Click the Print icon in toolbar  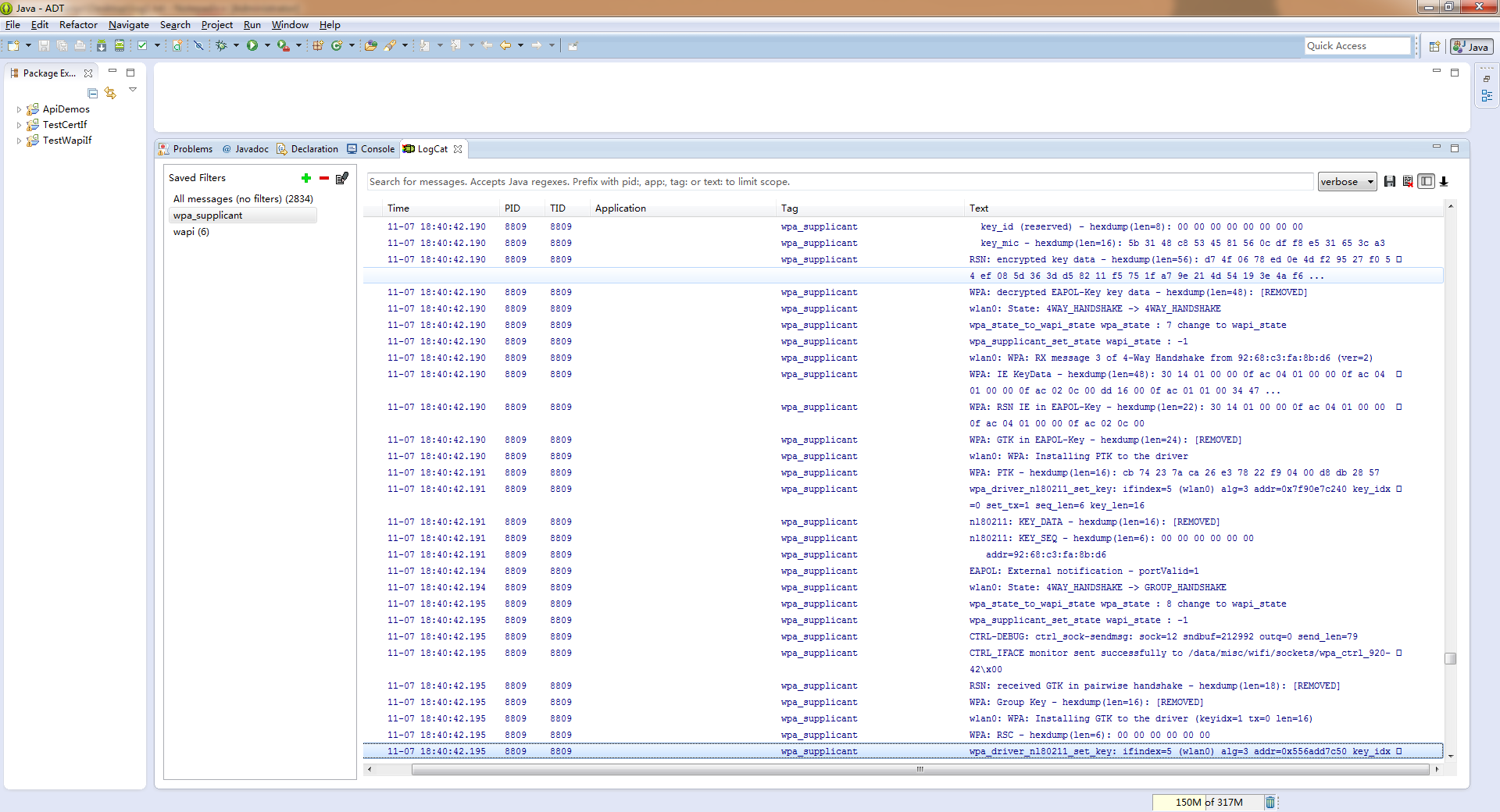[x=80, y=46]
